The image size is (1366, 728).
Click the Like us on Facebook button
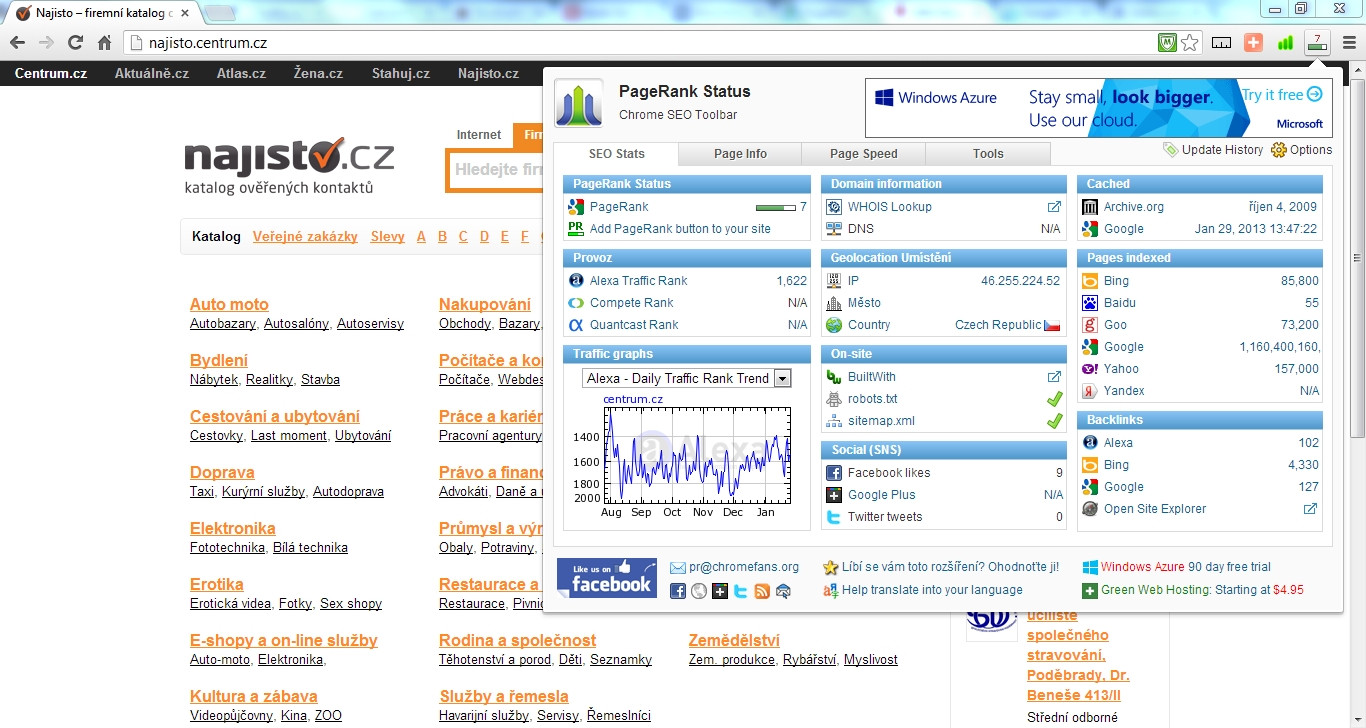[607, 578]
